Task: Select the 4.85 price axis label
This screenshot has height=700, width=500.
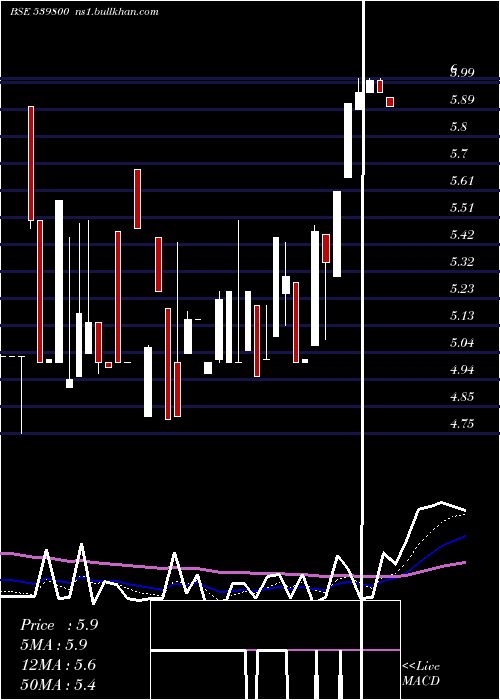Action: click(x=462, y=396)
